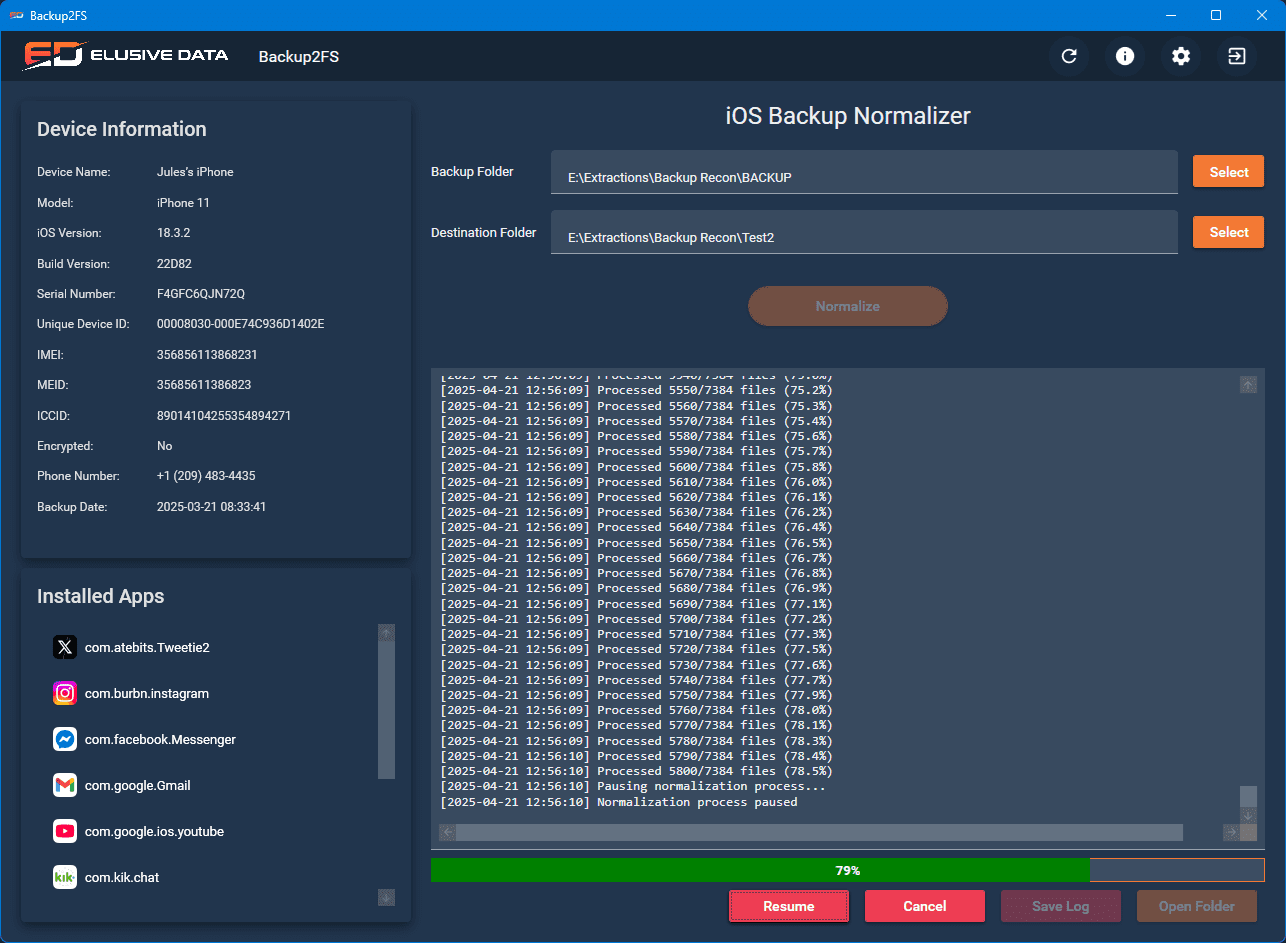Click the Kik chat app icon
The height and width of the screenshot is (943, 1286).
65,877
